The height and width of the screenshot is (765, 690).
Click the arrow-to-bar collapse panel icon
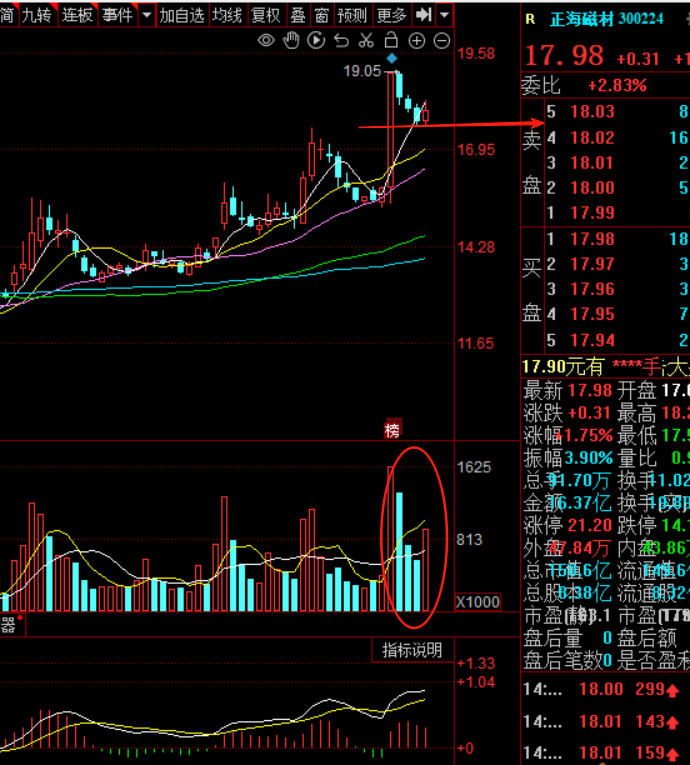tap(424, 15)
